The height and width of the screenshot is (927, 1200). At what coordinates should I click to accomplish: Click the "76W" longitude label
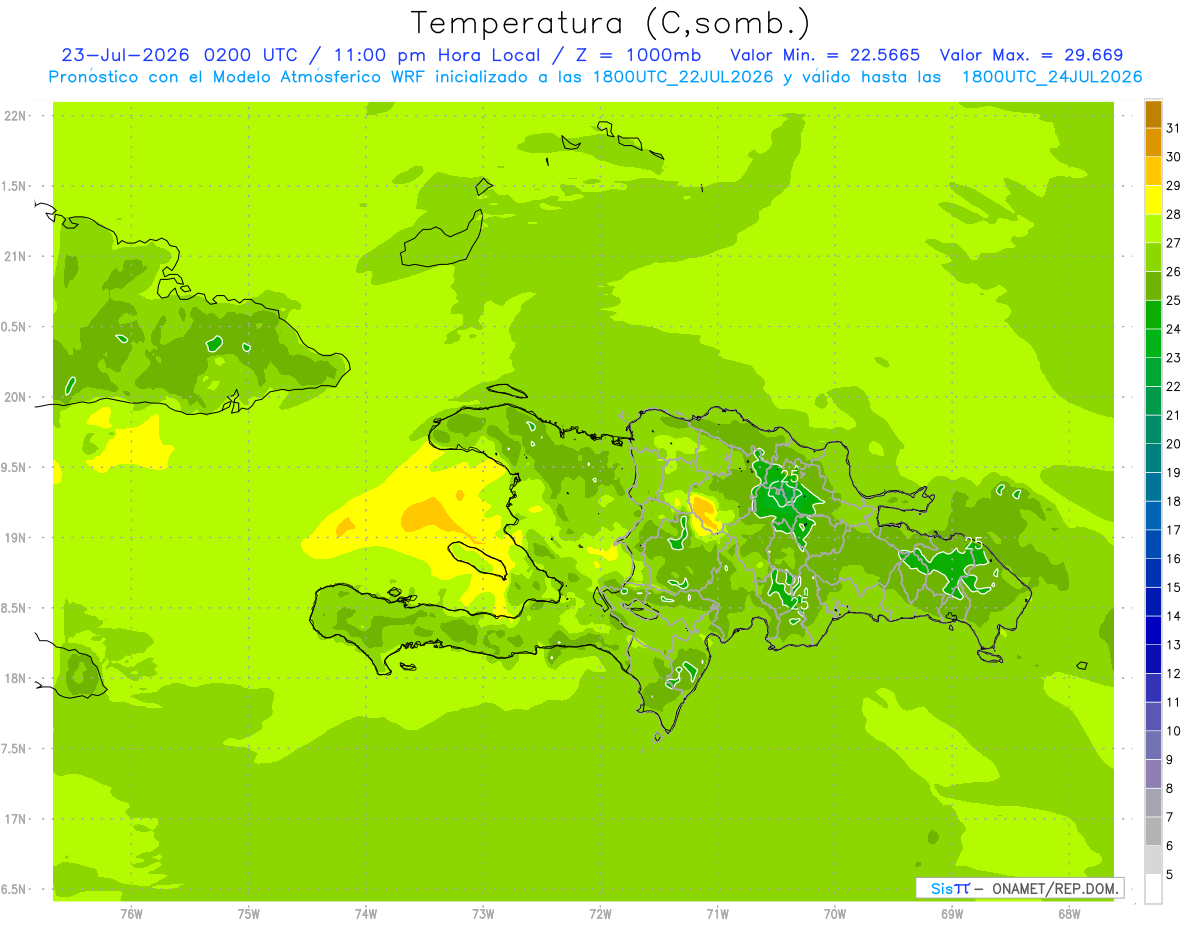click(131, 913)
